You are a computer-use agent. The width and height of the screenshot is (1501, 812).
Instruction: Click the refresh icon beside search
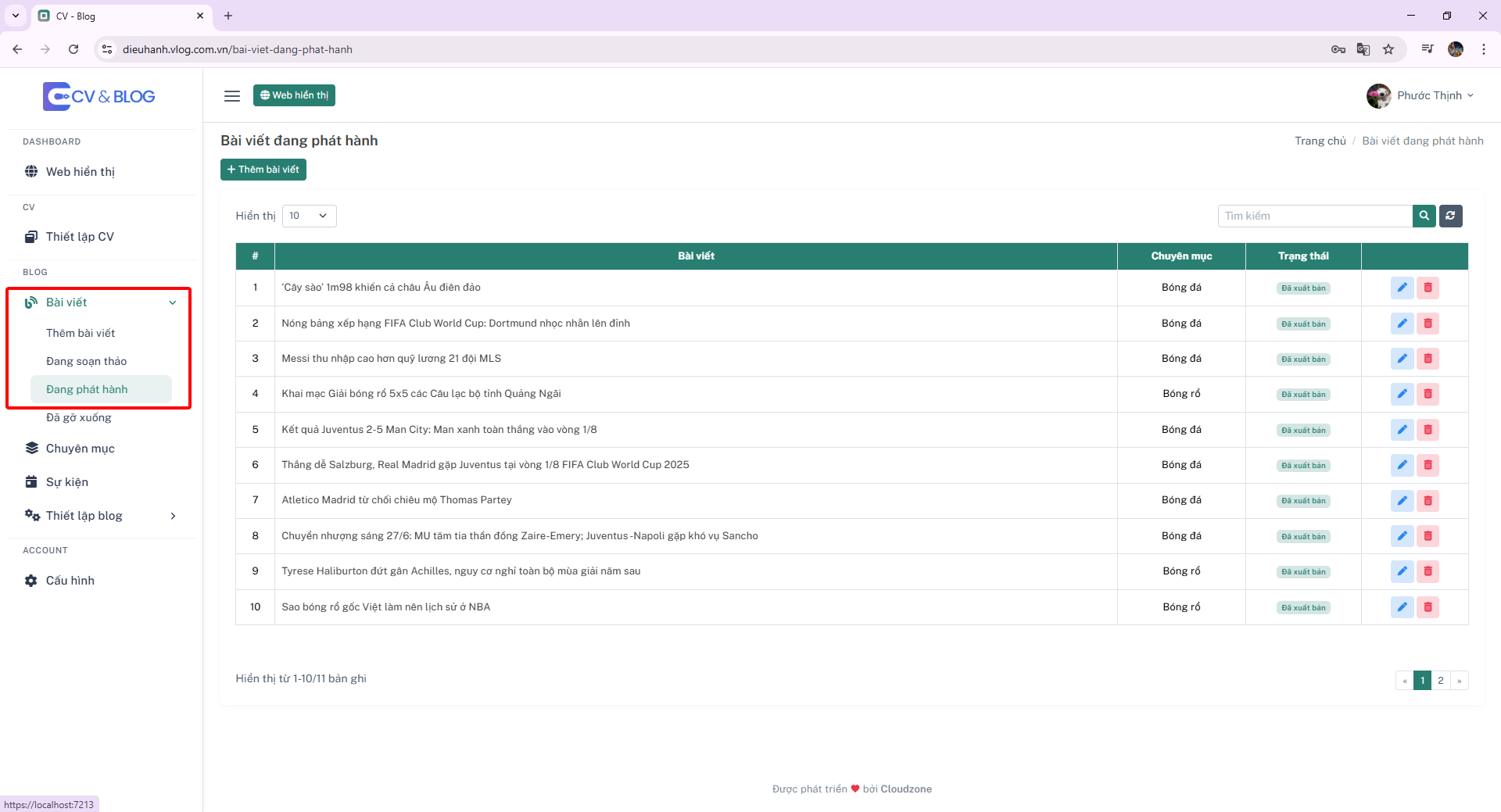point(1450,216)
